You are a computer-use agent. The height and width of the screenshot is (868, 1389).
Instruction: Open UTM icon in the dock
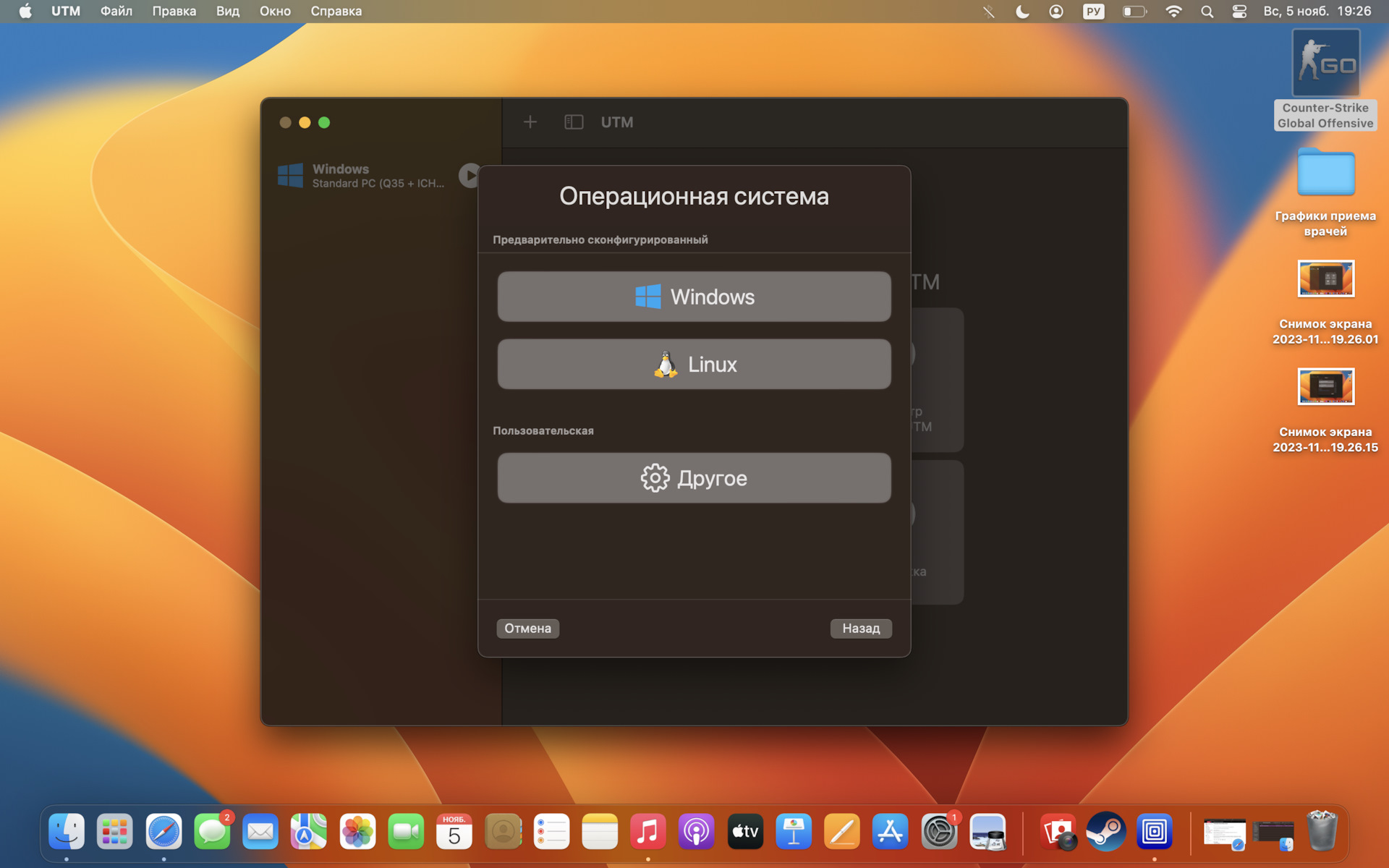pyautogui.click(x=1154, y=832)
